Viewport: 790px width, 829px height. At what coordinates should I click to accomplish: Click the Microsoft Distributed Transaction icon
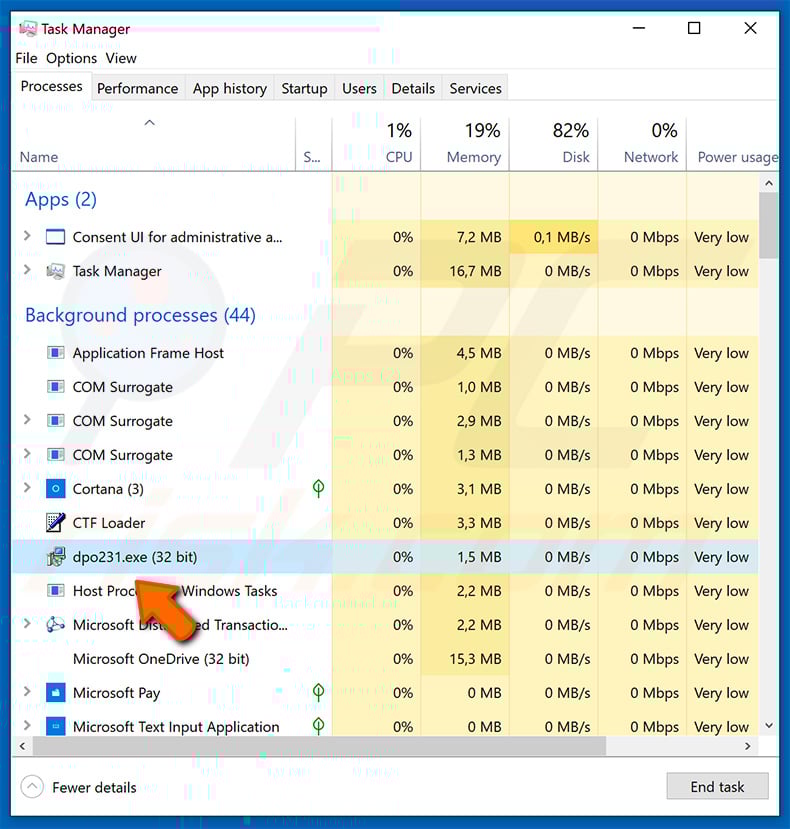(x=56, y=624)
